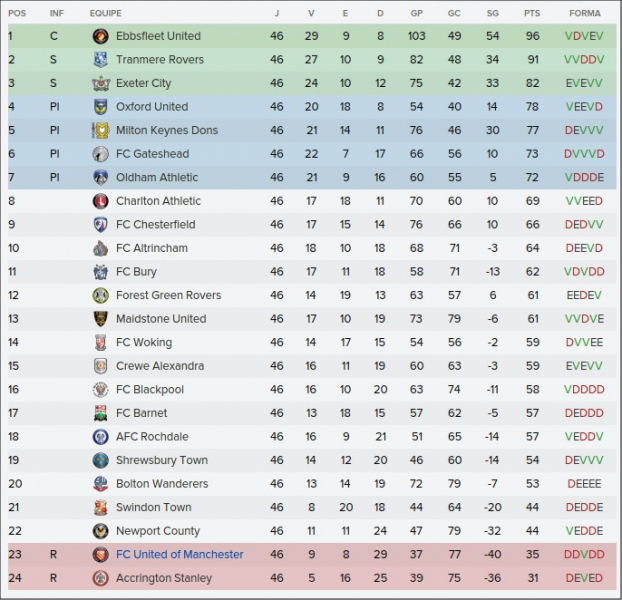The width and height of the screenshot is (622, 600).
Task: Click the EQUIPE column header
Action: click(106, 13)
